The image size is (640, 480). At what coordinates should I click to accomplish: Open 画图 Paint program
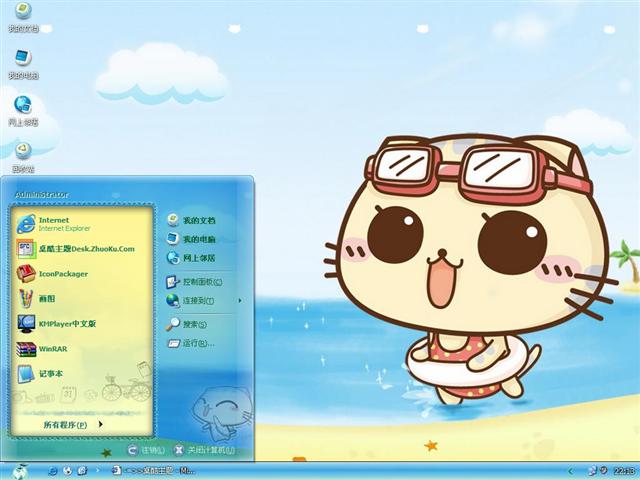tap(36, 298)
